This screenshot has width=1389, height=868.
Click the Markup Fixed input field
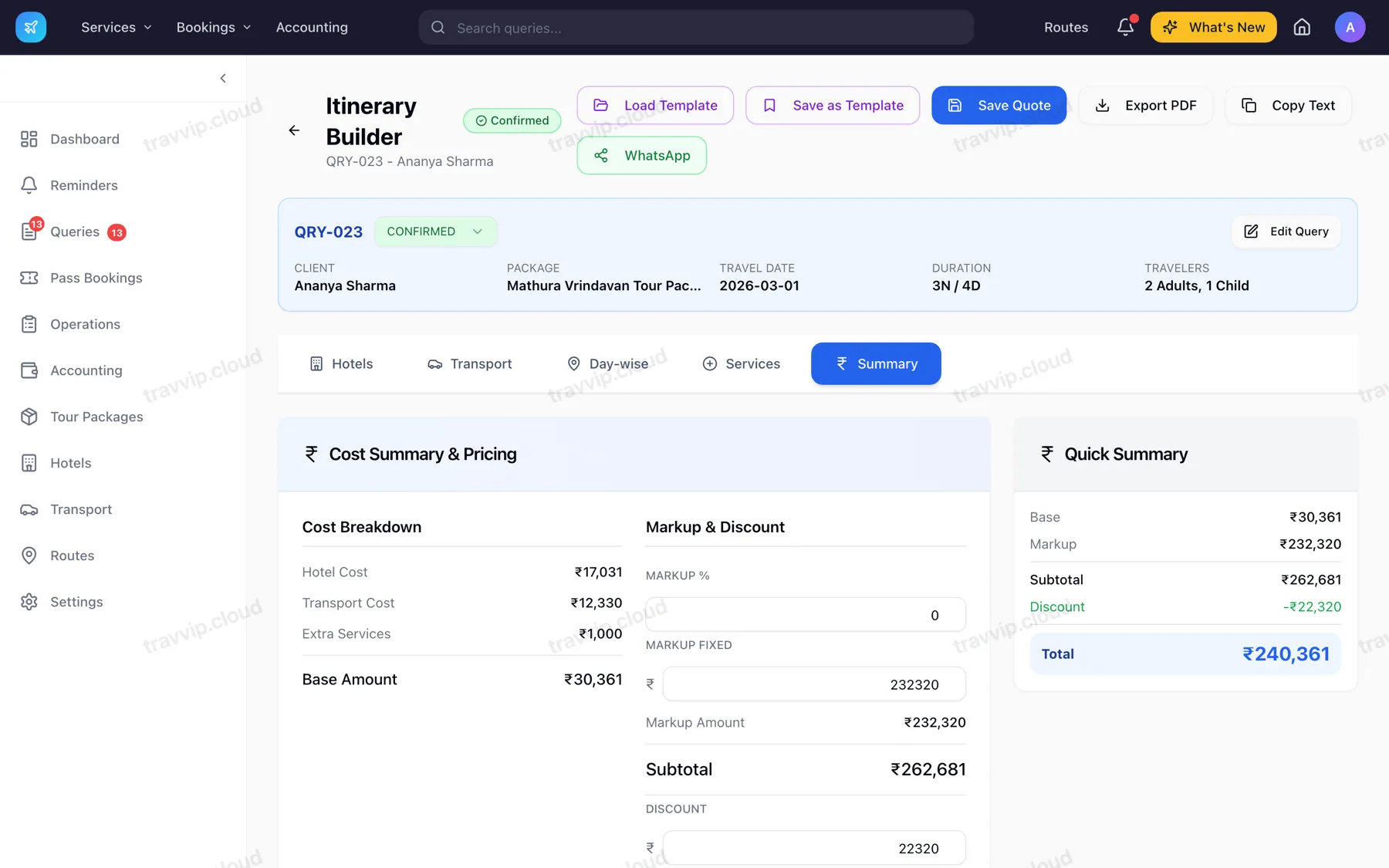point(814,684)
